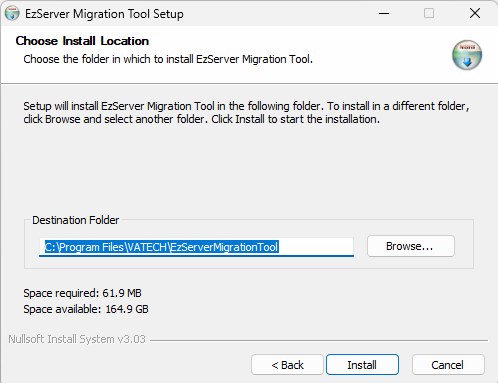Viewport: 498px width, 383px height.
Task: Click the Nullsoft Install System v3.03 label
Action: (77, 339)
